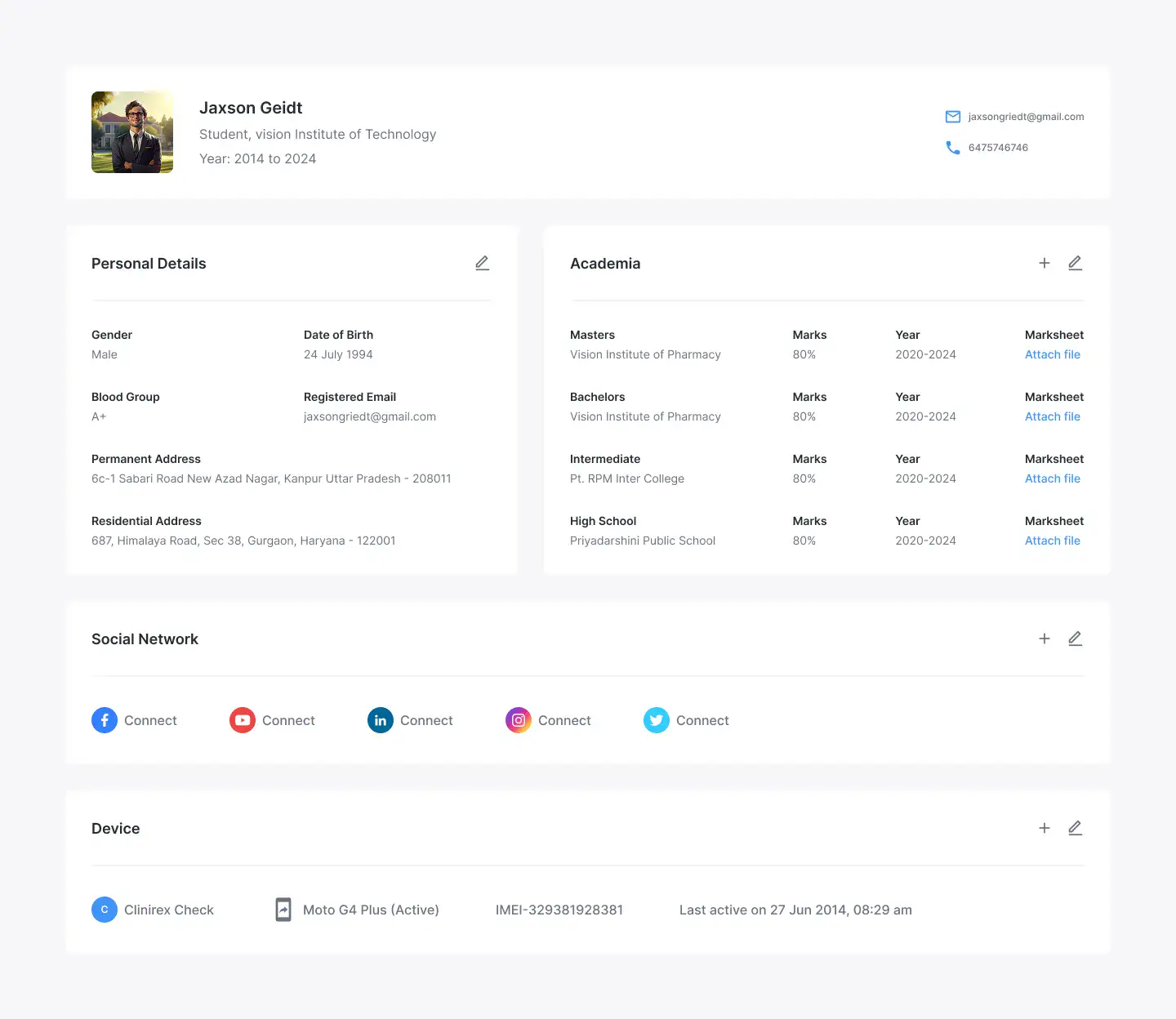This screenshot has height=1019, width=1176.
Task: Click the Twitter icon
Action: tap(657, 720)
